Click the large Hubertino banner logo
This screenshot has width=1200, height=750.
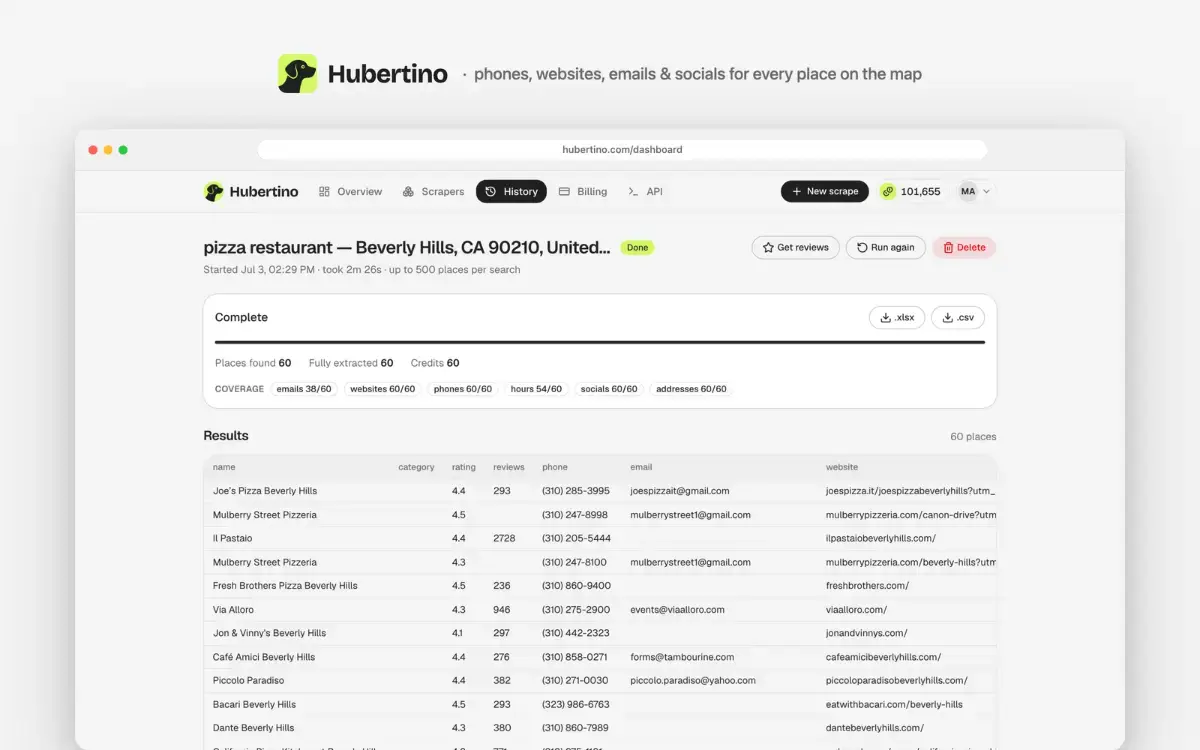tap(298, 74)
